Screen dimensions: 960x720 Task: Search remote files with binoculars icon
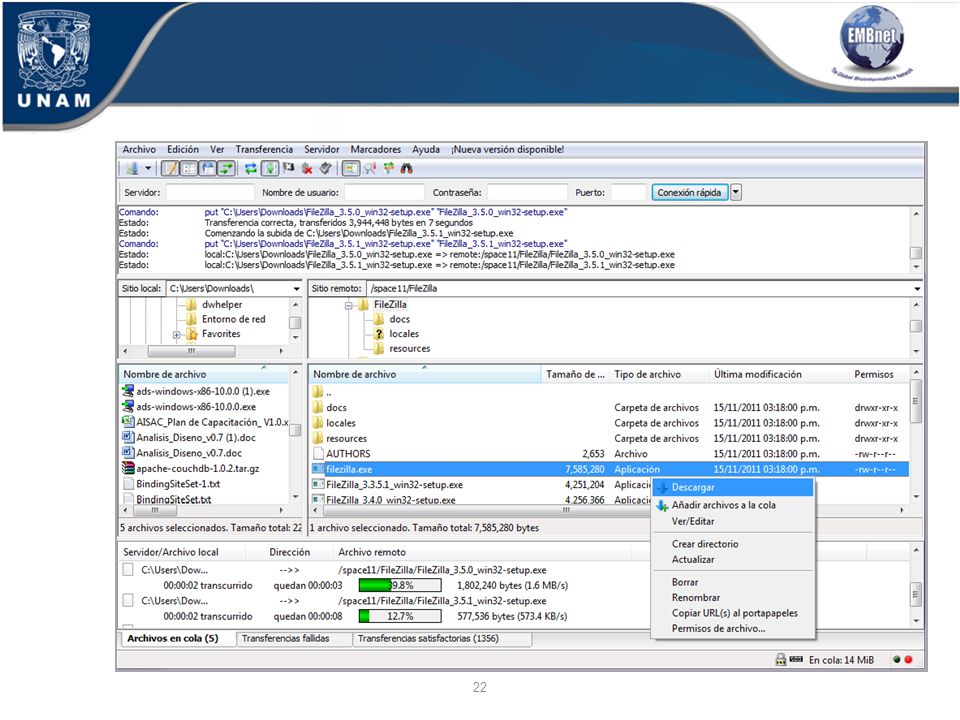tap(407, 168)
